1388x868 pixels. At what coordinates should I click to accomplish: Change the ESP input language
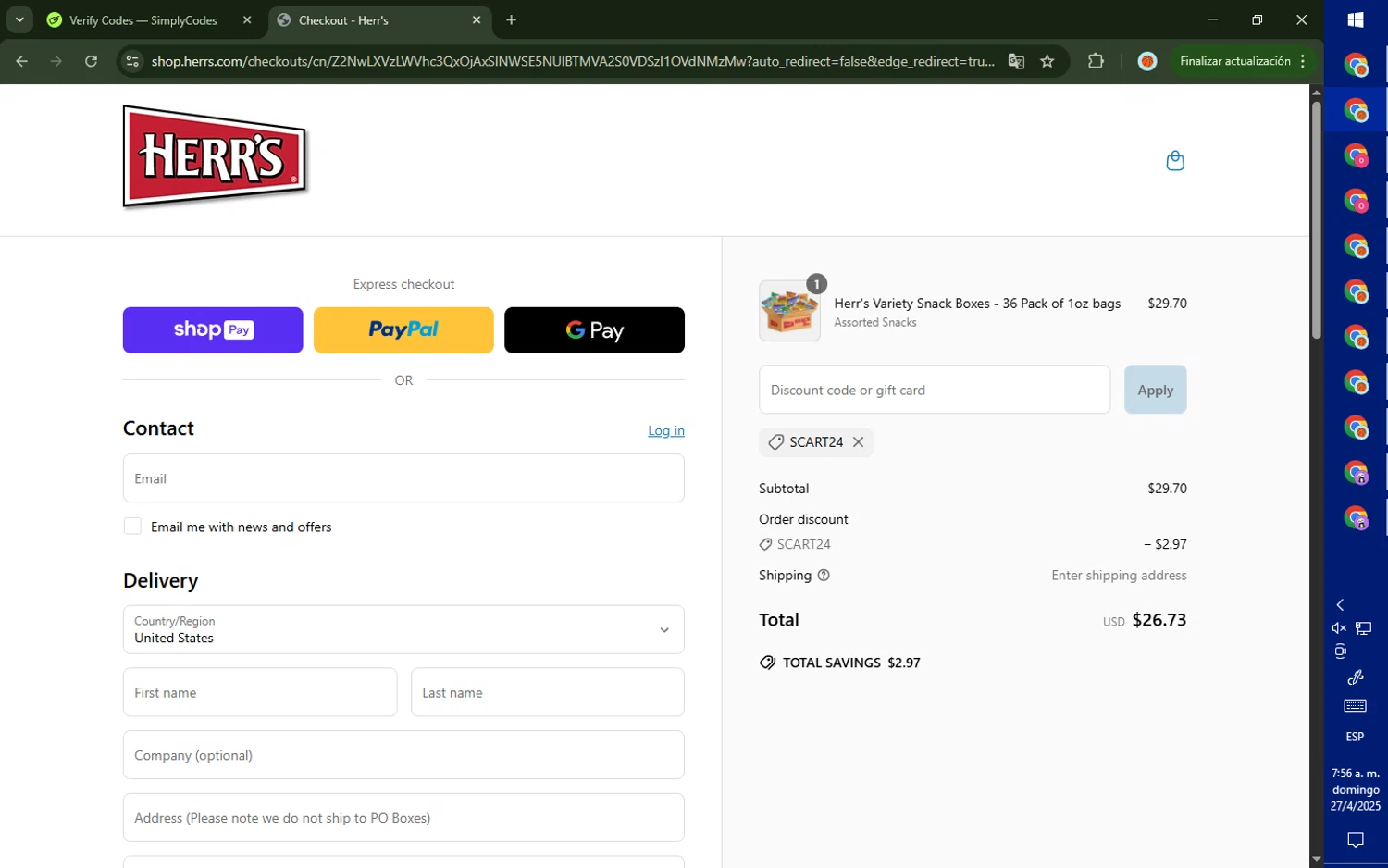pos(1356,737)
